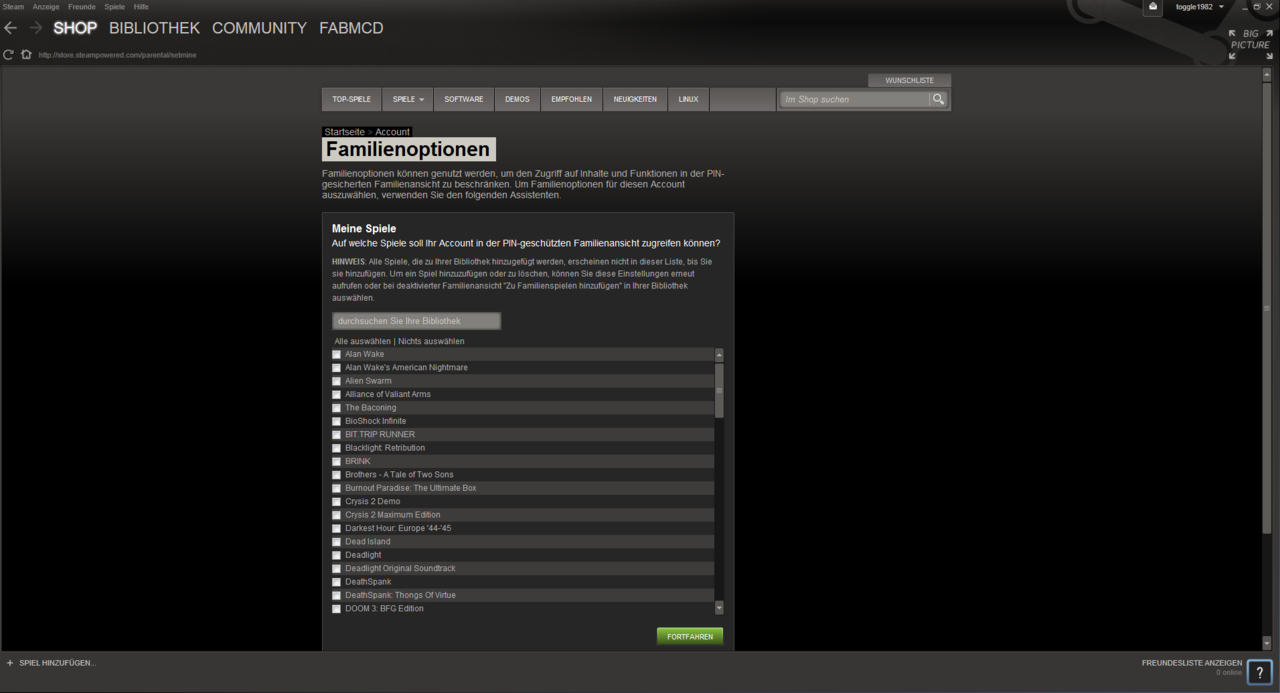Check Burnout Paradise: The Ultimate Box
Screen dimensions: 1280x693
click(x=337, y=488)
